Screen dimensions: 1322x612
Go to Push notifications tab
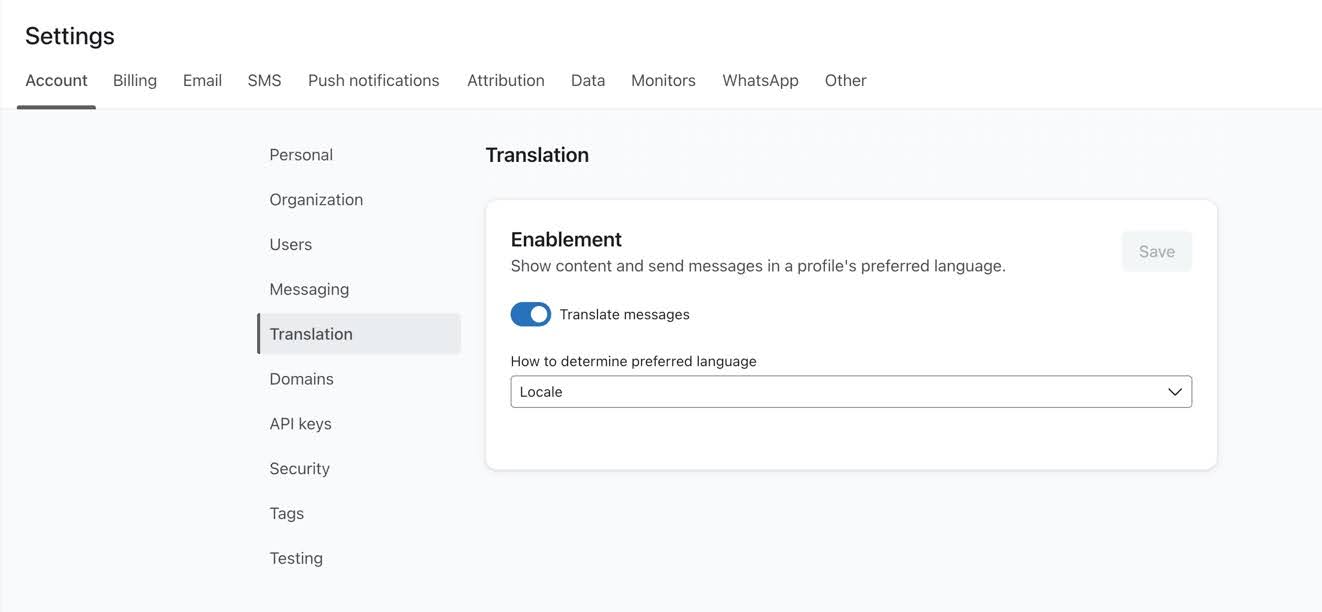click(x=373, y=81)
